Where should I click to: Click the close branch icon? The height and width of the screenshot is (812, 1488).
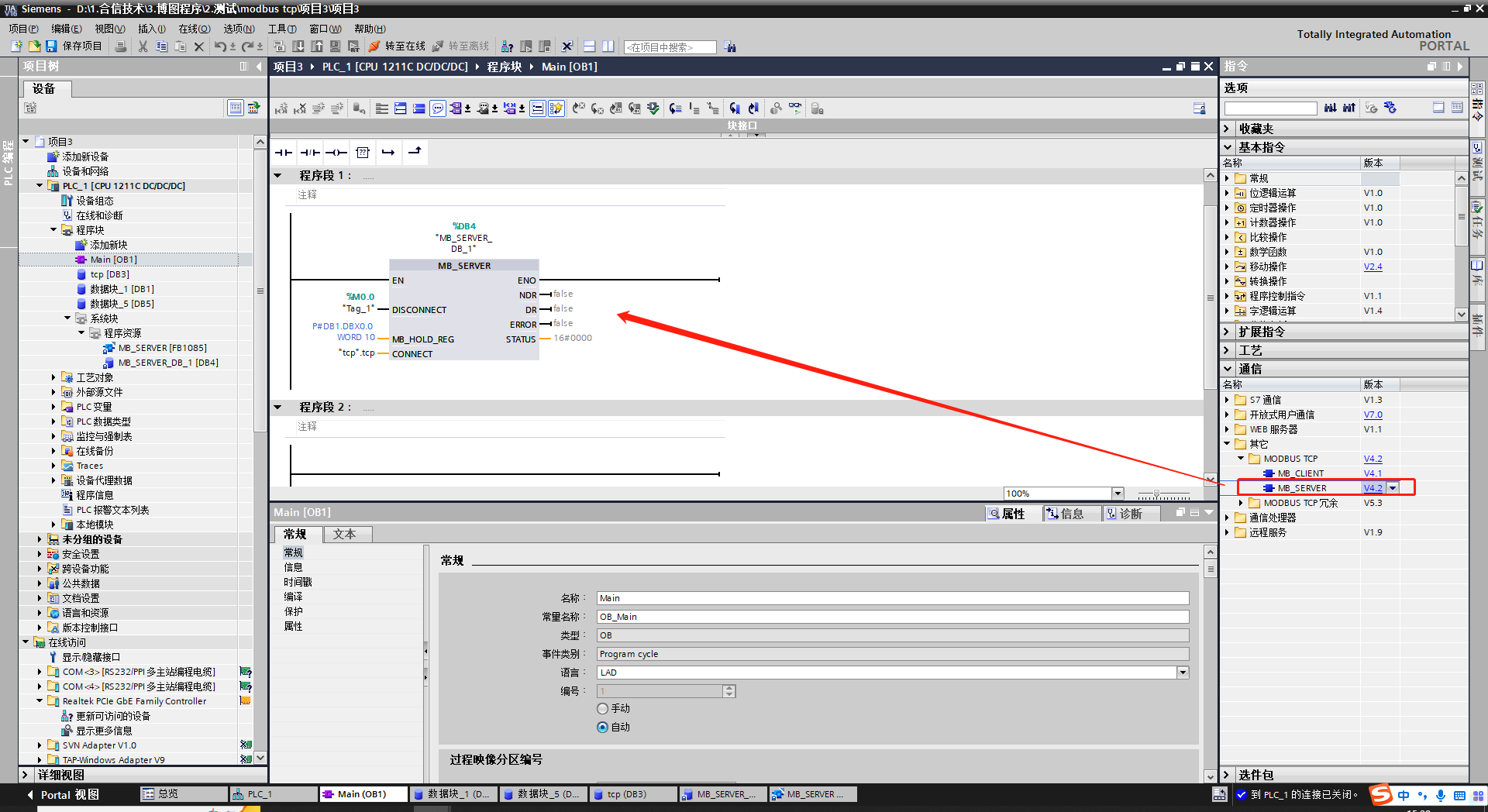coord(415,153)
